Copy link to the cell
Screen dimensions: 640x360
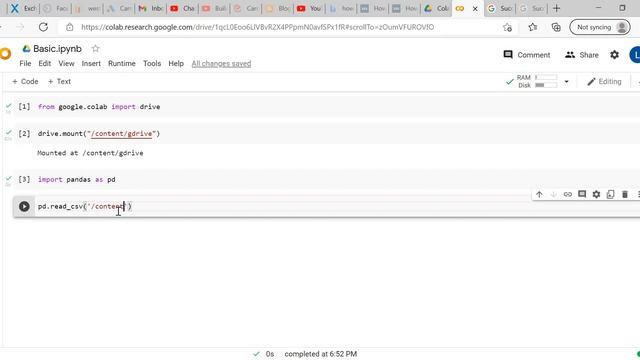coord(568,195)
